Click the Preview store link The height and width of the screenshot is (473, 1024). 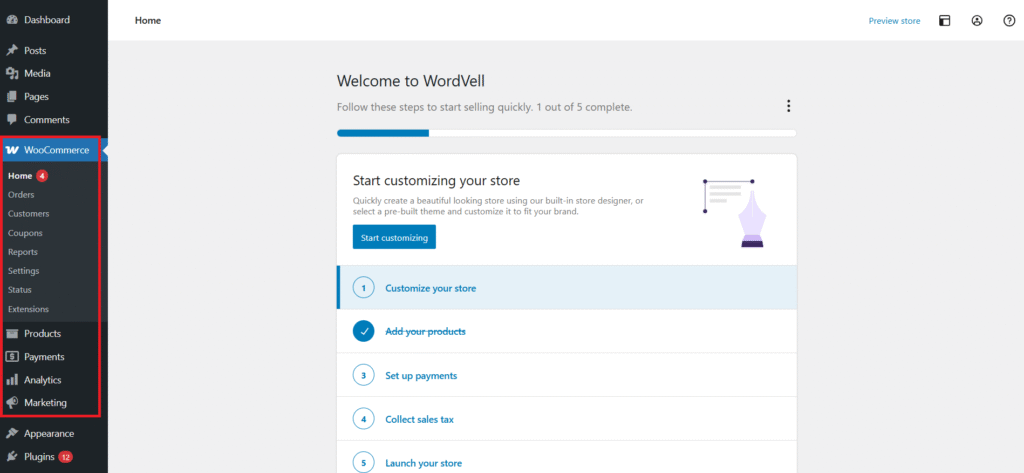[894, 20]
